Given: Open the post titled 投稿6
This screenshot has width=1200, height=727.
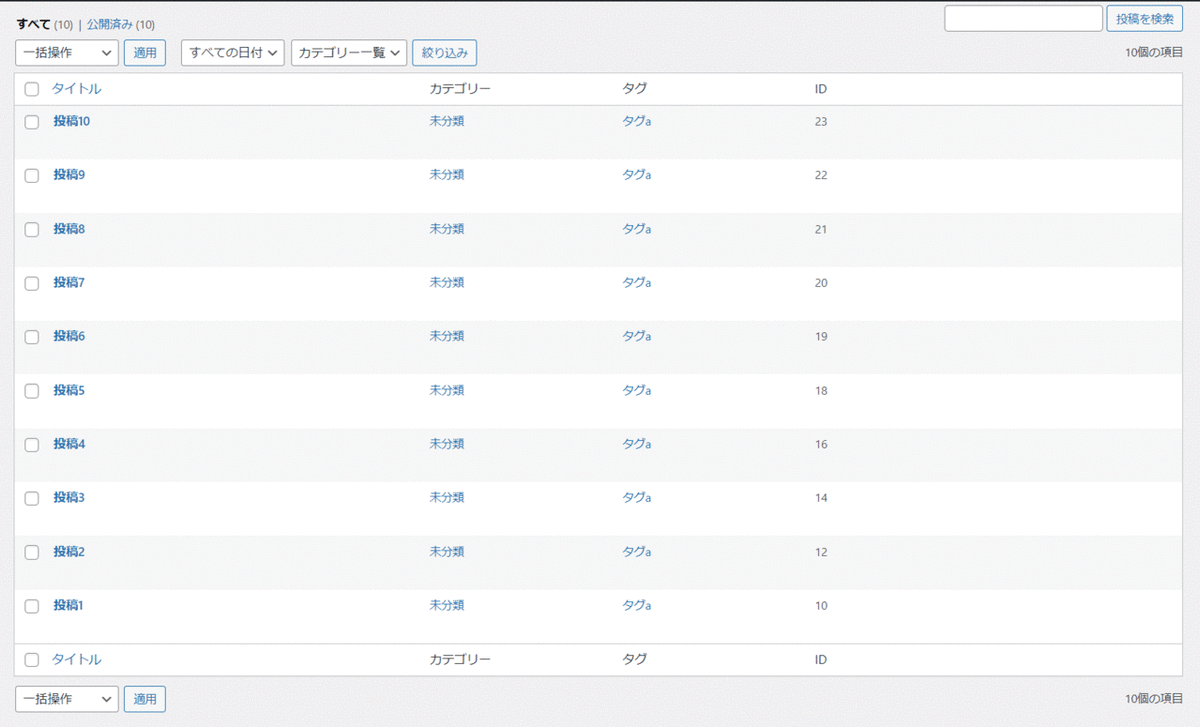Looking at the screenshot, I should [69, 337].
